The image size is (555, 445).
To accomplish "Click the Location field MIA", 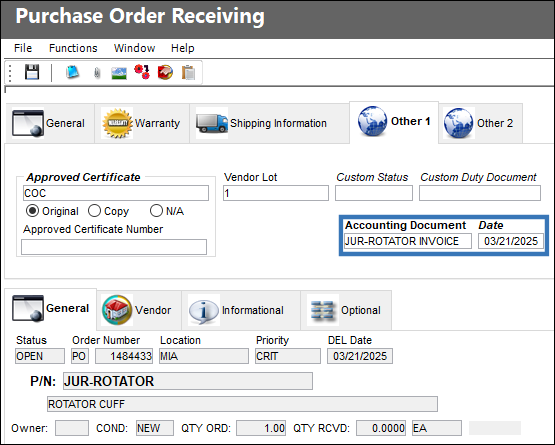I will pos(204,356).
